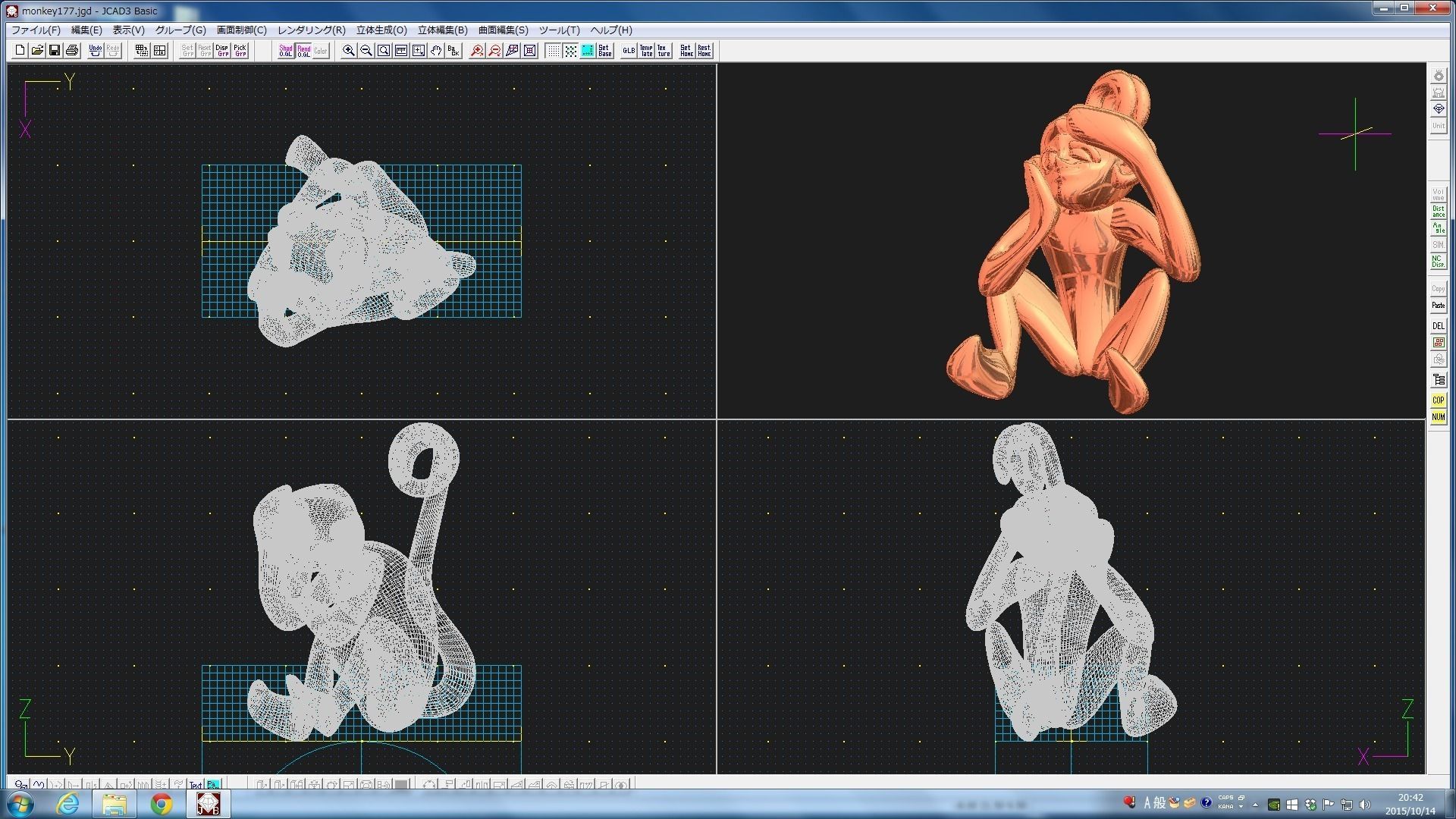Click the Windows Start button
The width and height of the screenshot is (1456, 819).
pyautogui.click(x=19, y=804)
